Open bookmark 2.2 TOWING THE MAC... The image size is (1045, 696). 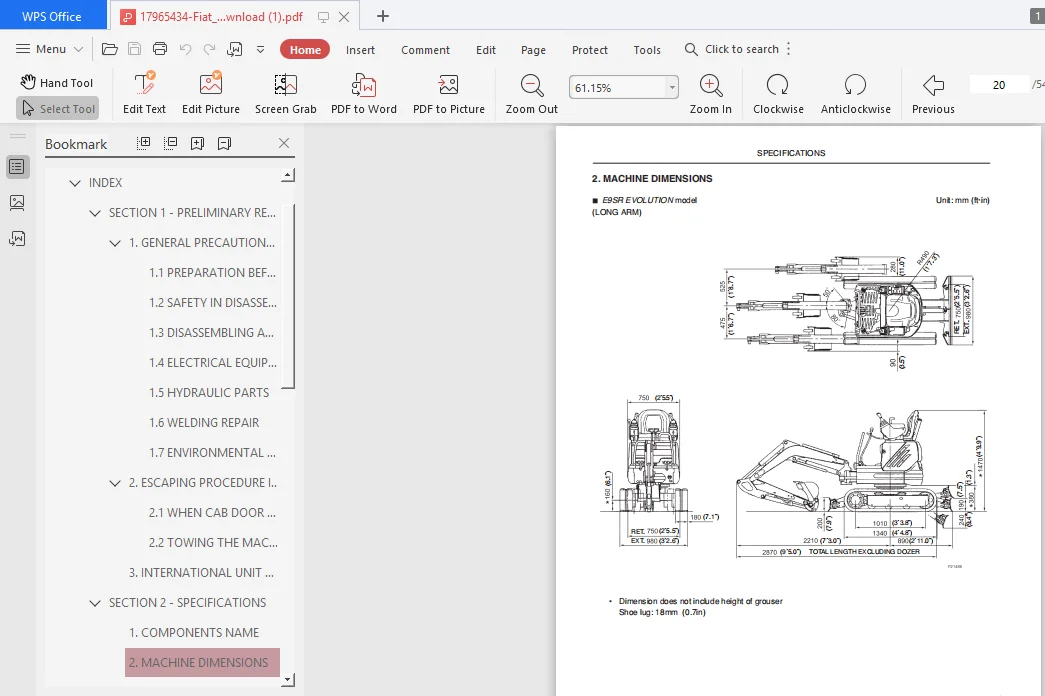tap(213, 543)
